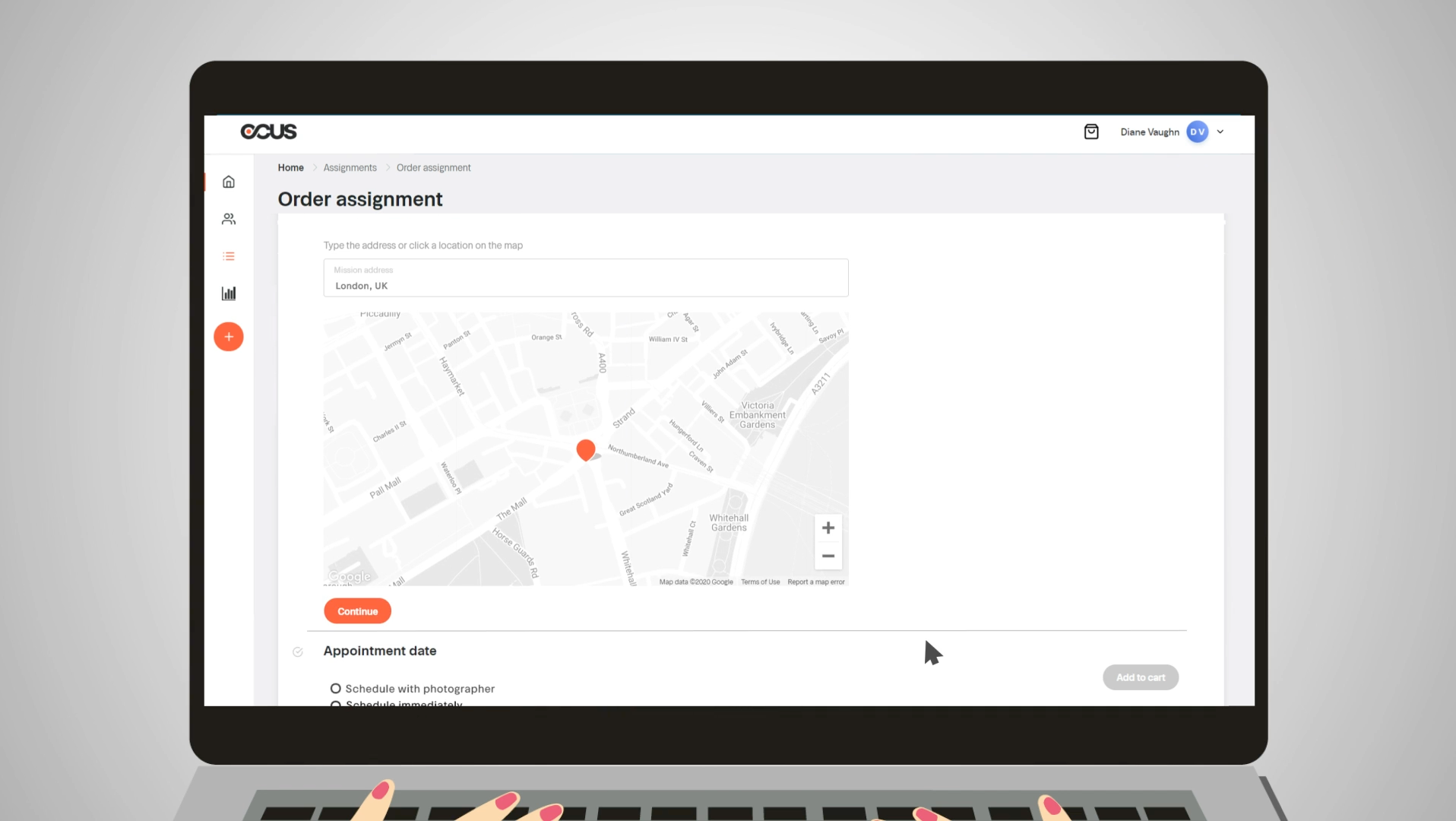
Task: Select Schedule with photographer radio option
Action: pos(335,689)
